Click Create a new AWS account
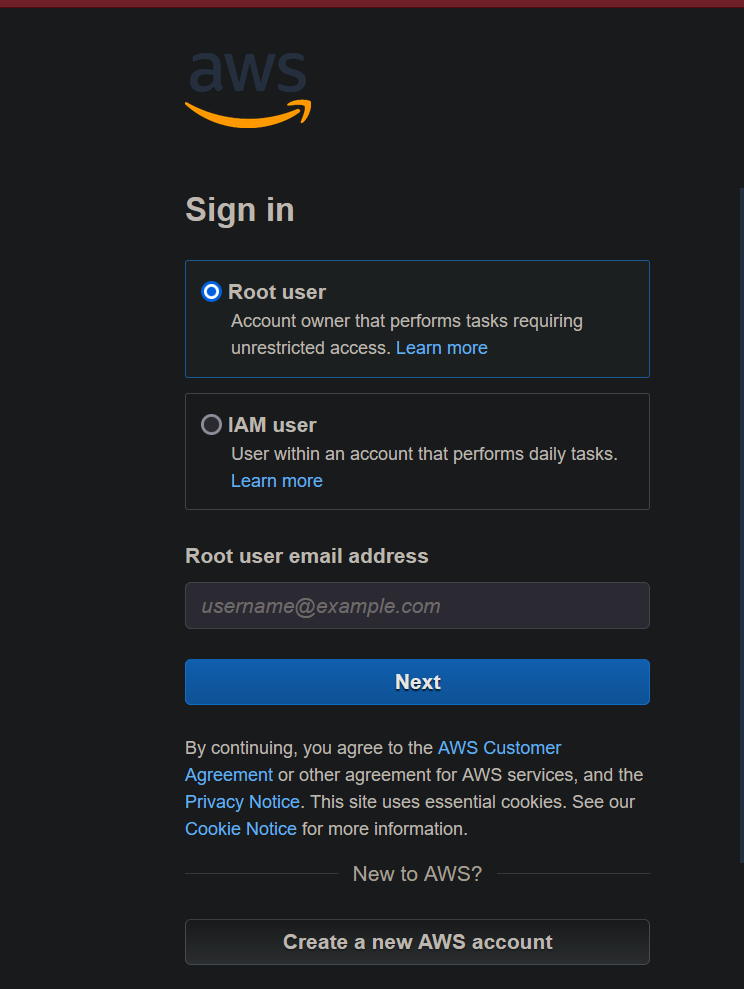Viewport: 744px width, 989px height. point(417,942)
